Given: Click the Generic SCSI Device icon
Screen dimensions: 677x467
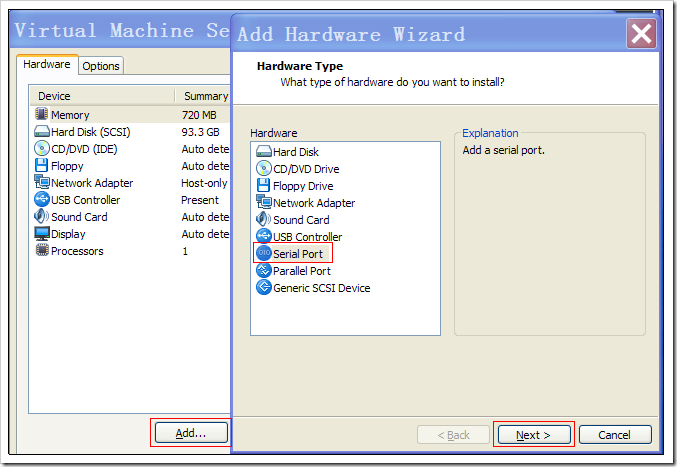Looking at the screenshot, I should 264,287.
